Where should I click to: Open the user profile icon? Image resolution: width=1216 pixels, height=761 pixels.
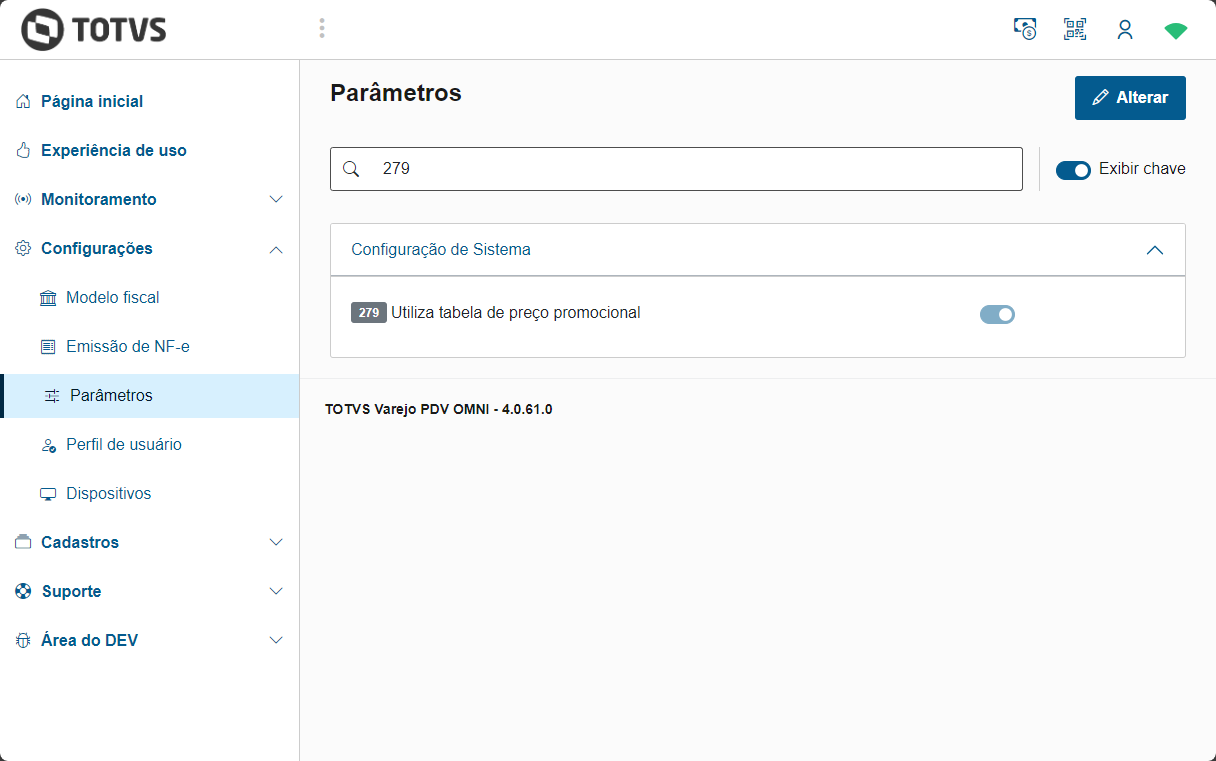1125,30
